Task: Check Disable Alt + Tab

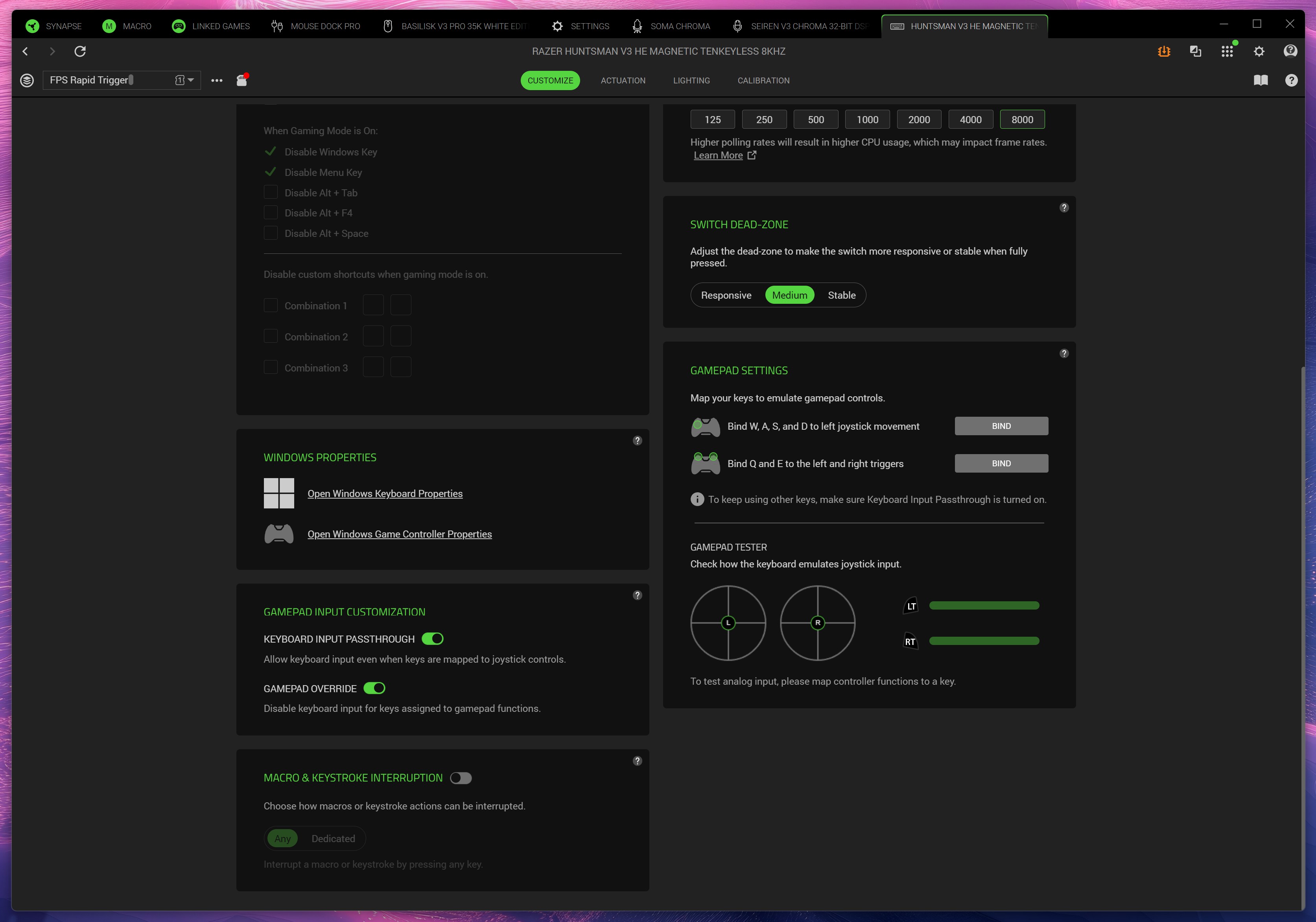Action: (271, 192)
